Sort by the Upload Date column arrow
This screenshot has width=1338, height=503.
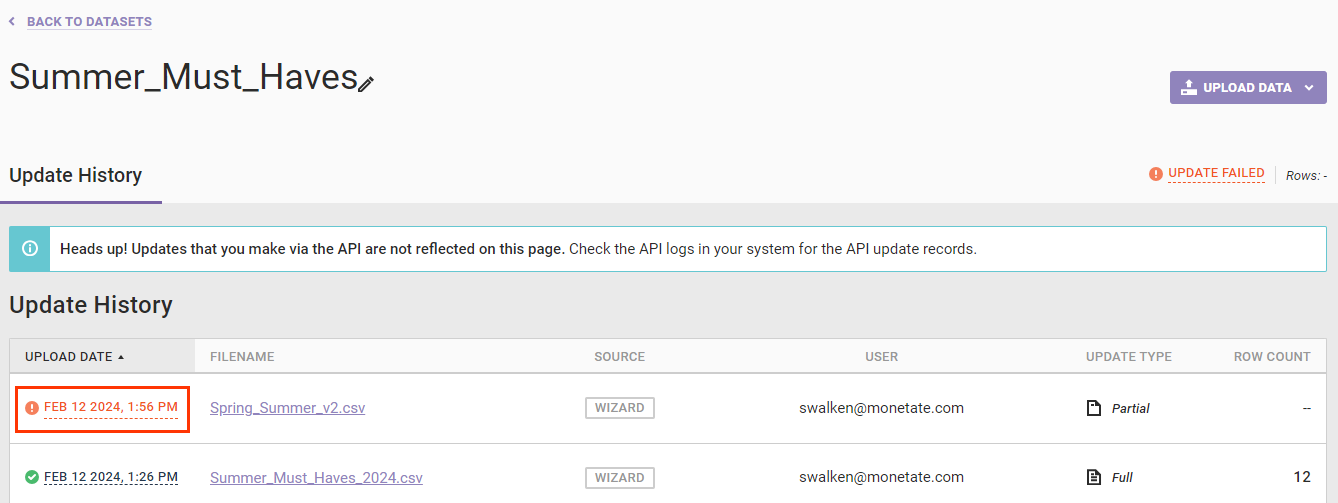click(x=121, y=357)
